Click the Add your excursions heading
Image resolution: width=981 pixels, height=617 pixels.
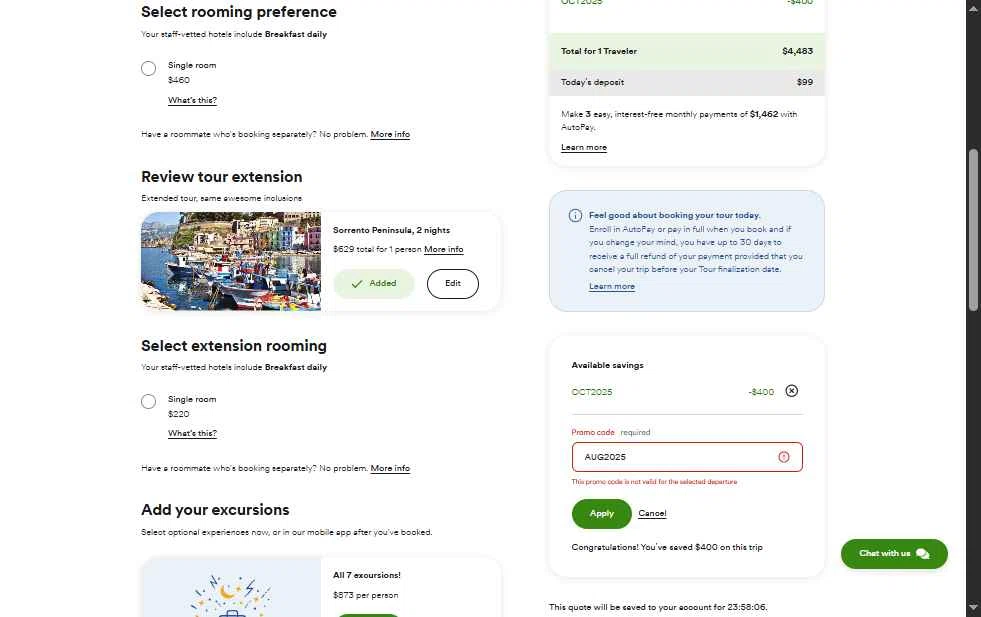(x=215, y=510)
